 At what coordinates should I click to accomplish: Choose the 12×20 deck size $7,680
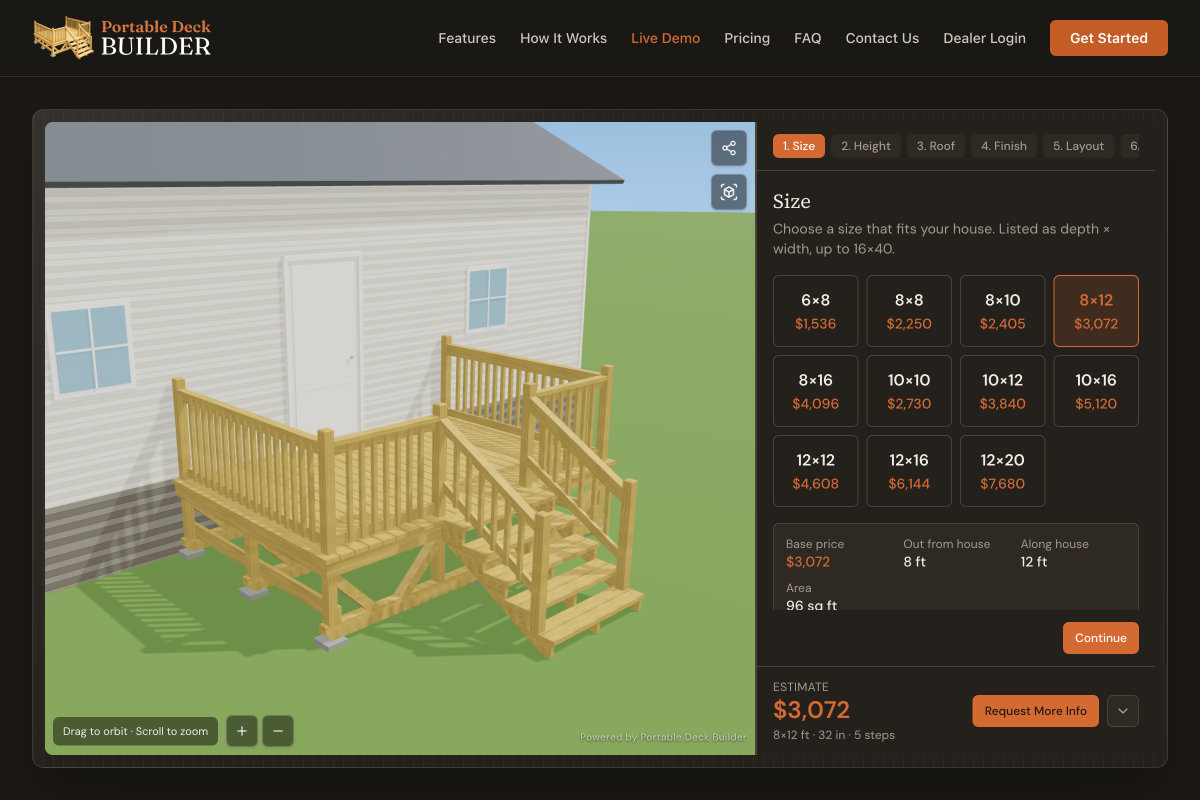1002,471
